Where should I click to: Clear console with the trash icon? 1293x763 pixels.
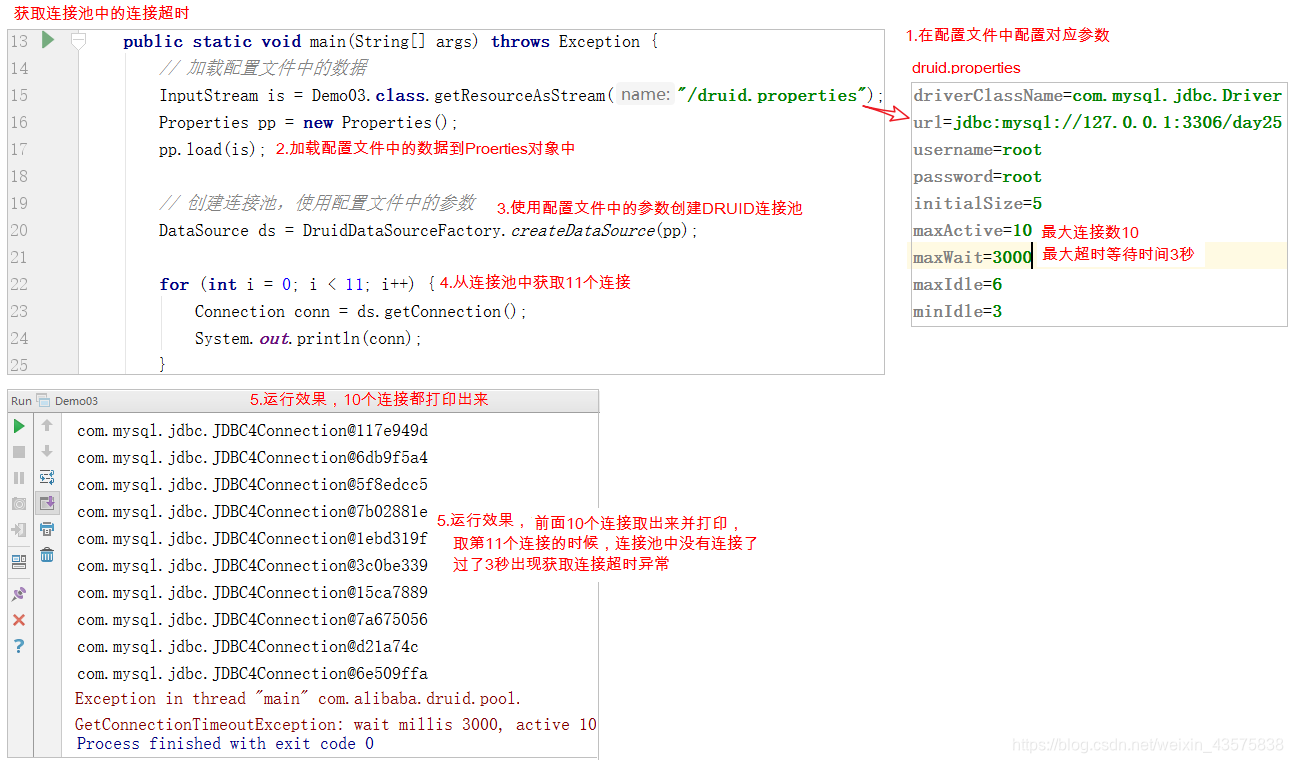[x=47, y=555]
